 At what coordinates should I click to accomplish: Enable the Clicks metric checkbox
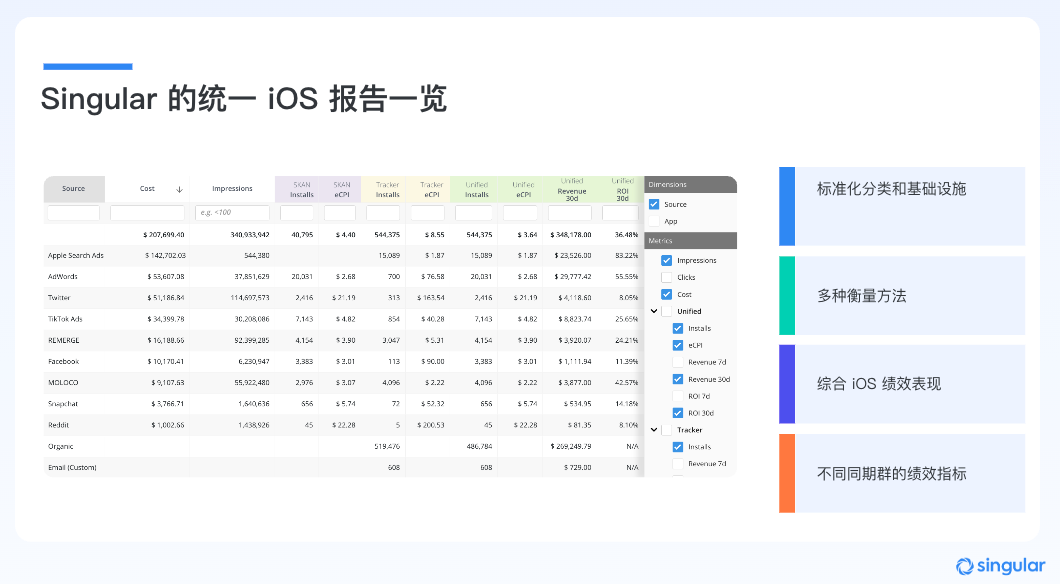pos(667,277)
